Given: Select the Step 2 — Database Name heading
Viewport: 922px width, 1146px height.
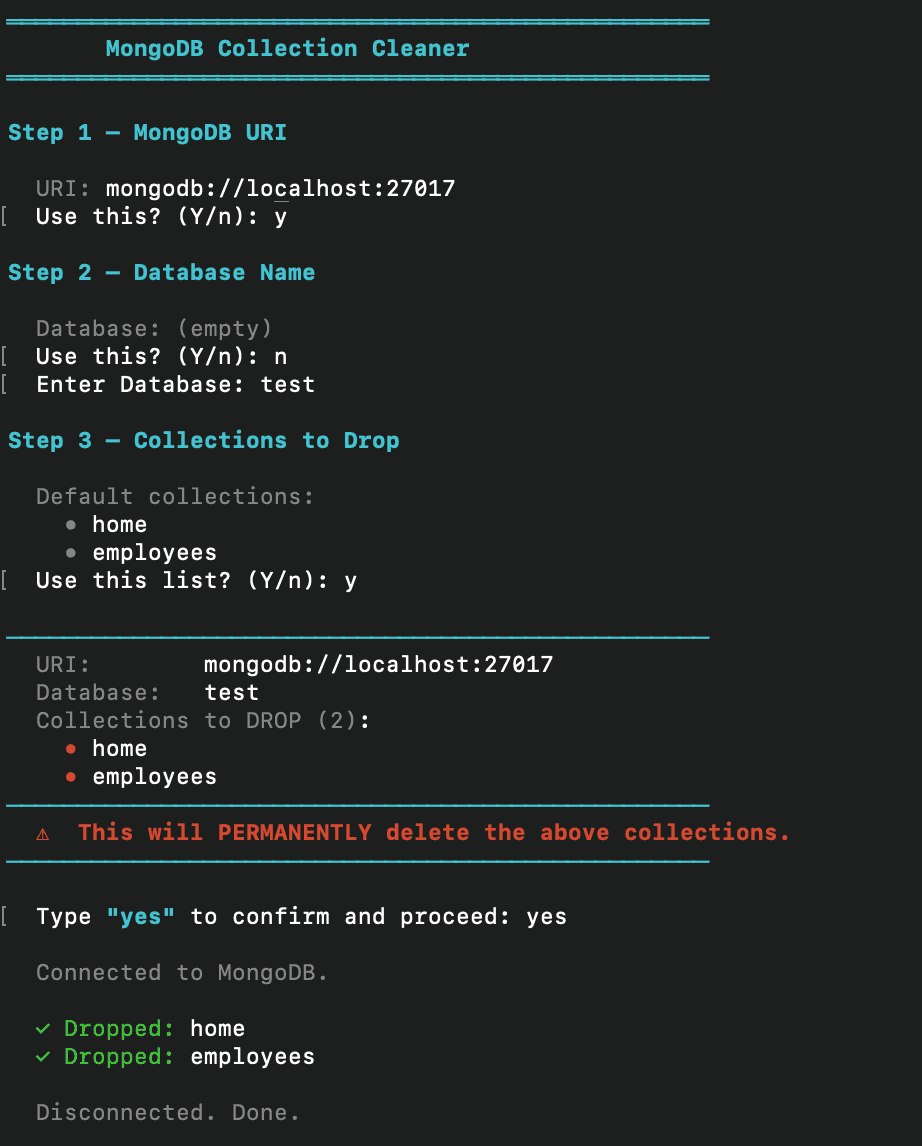Looking at the screenshot, I should (x=161, y=273).
